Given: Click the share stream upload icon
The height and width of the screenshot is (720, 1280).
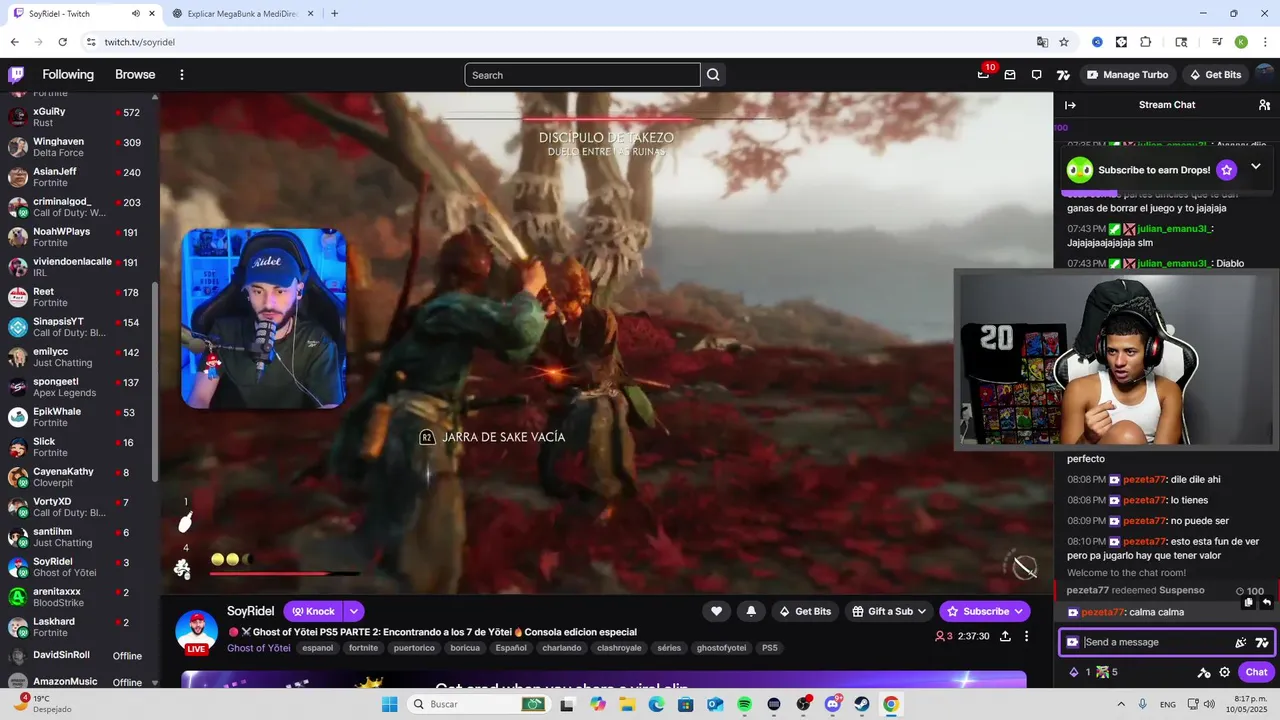Looking at the screenshot, I should pos(1004,636).
